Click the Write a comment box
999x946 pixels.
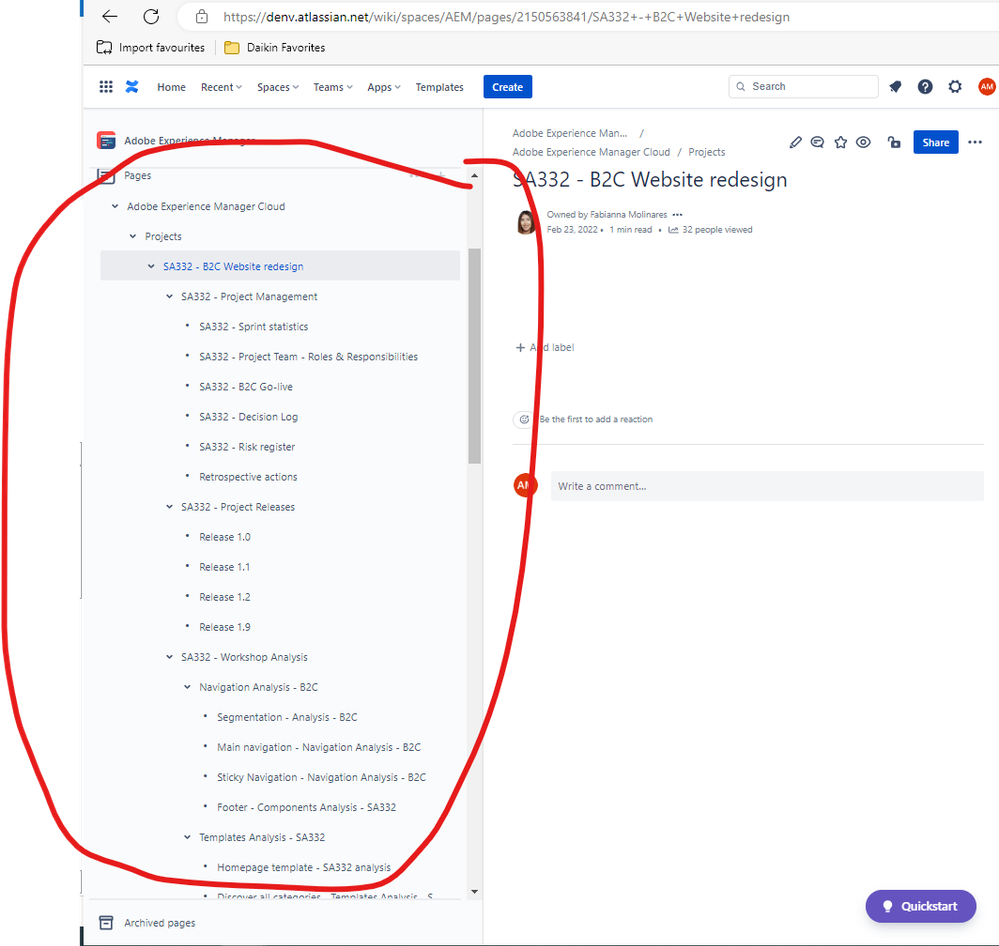[x=767, y=486]
